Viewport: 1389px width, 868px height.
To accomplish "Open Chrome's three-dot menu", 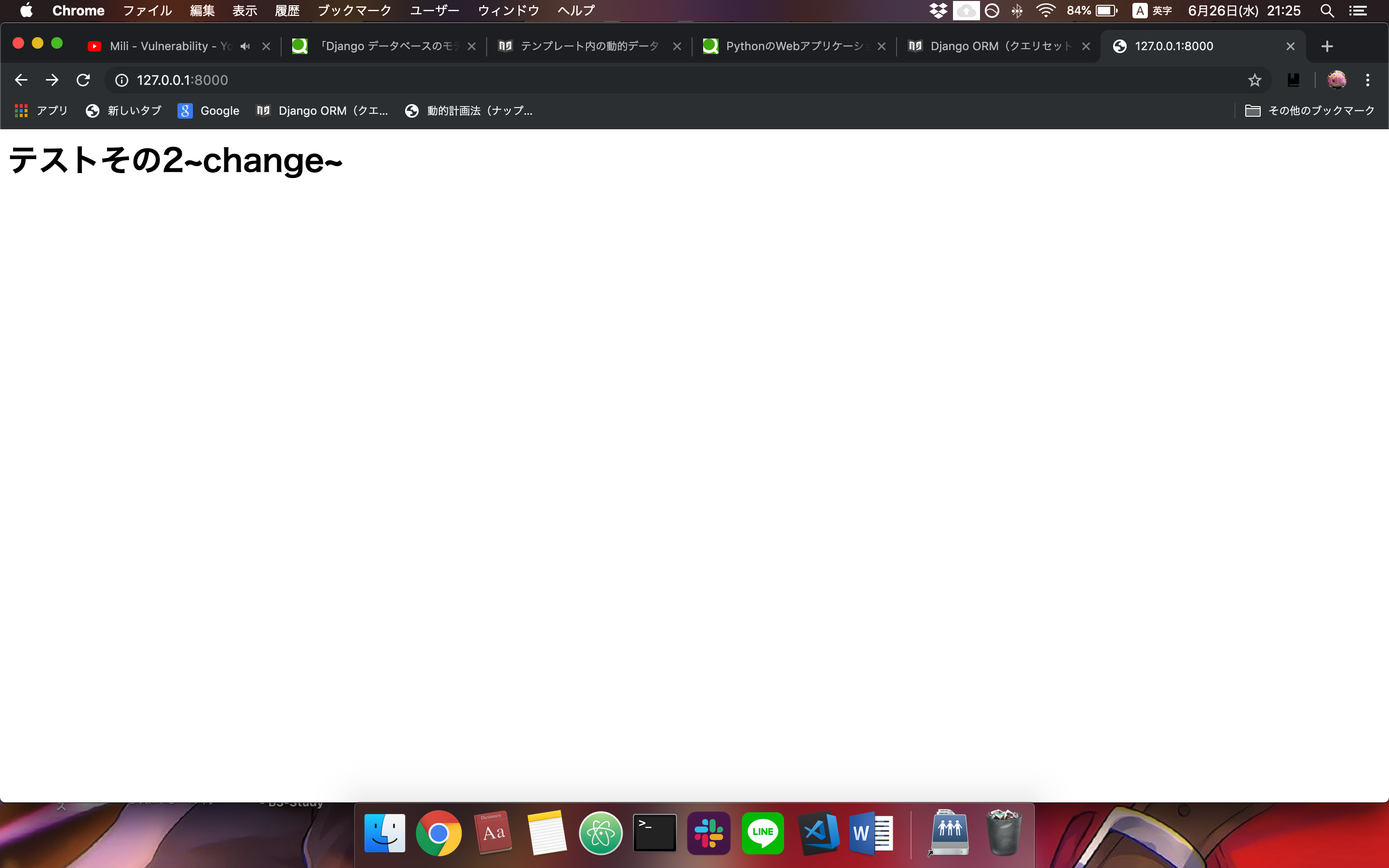I will click(x=1368, y=81).
